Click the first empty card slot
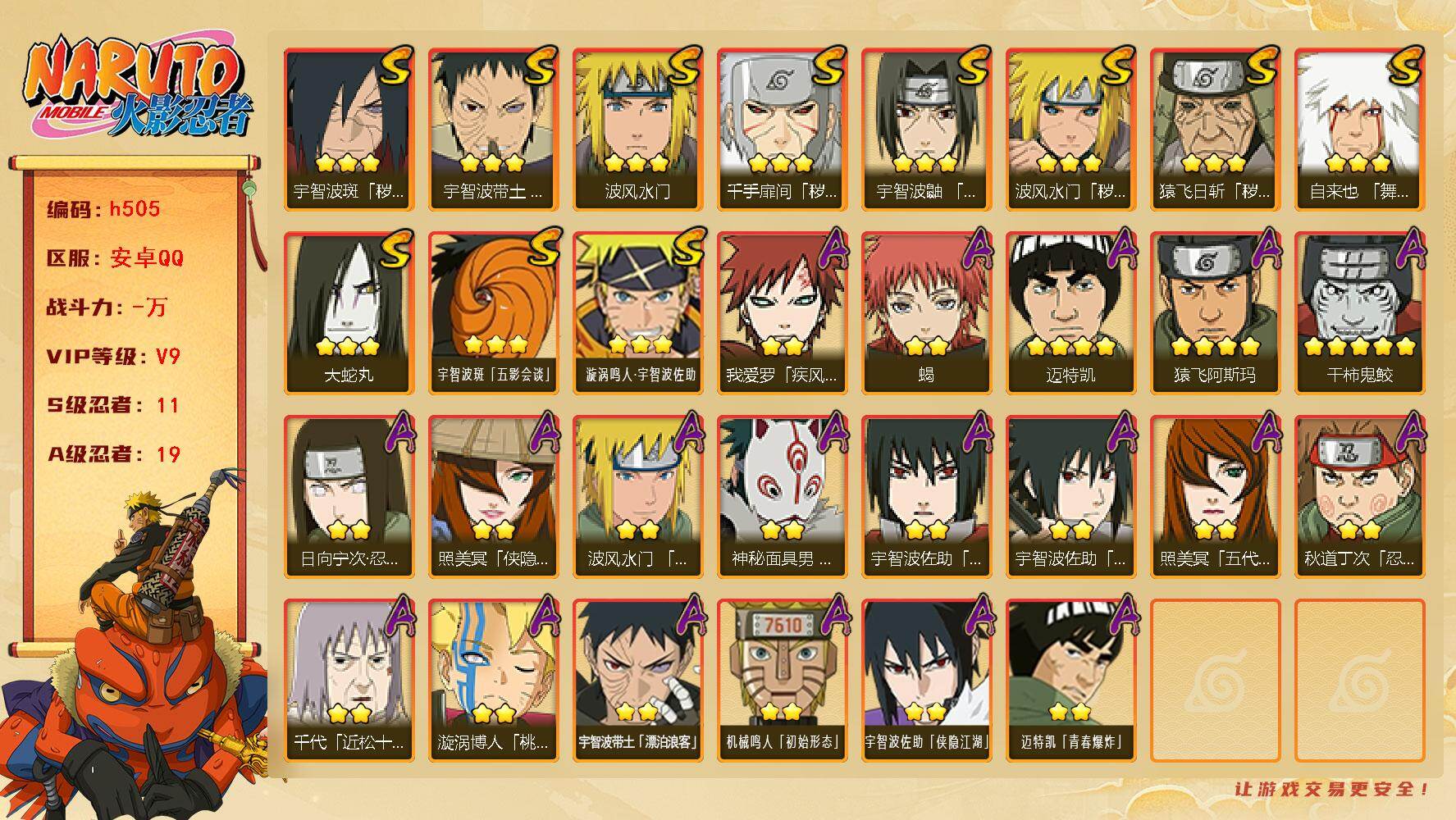Image resolution: width=1456 pixels, height=820 pixels. (1215, 680)
